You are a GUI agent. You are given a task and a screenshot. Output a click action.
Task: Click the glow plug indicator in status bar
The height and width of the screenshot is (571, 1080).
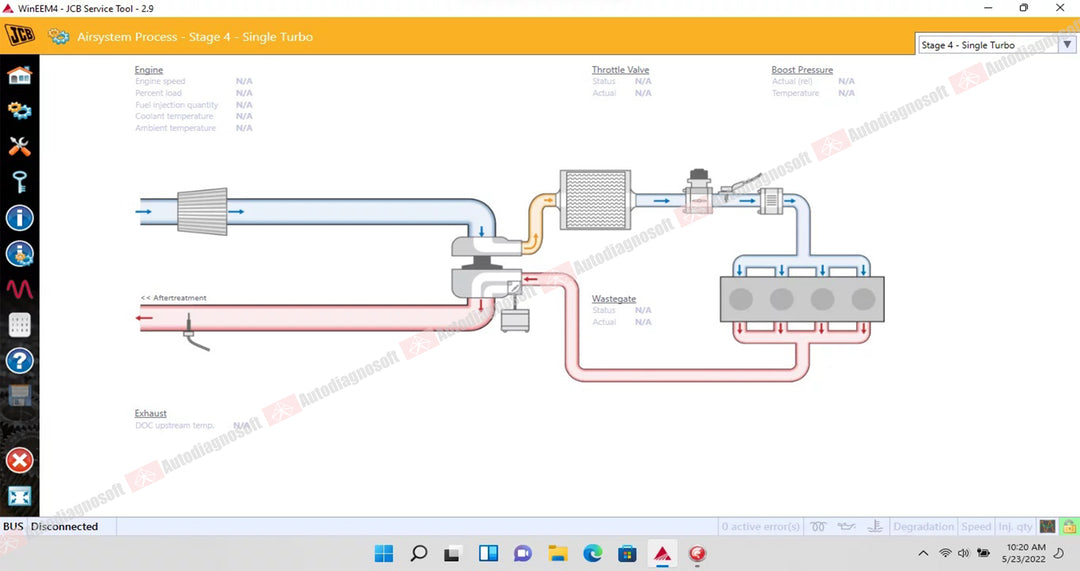coord(818,527)
